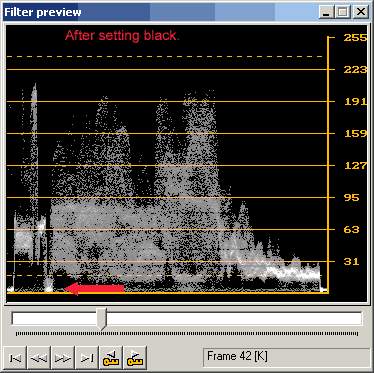Click the 159 level label
Image resolution: width=374 pixels, height=373 pixels.
click(355, 134)
